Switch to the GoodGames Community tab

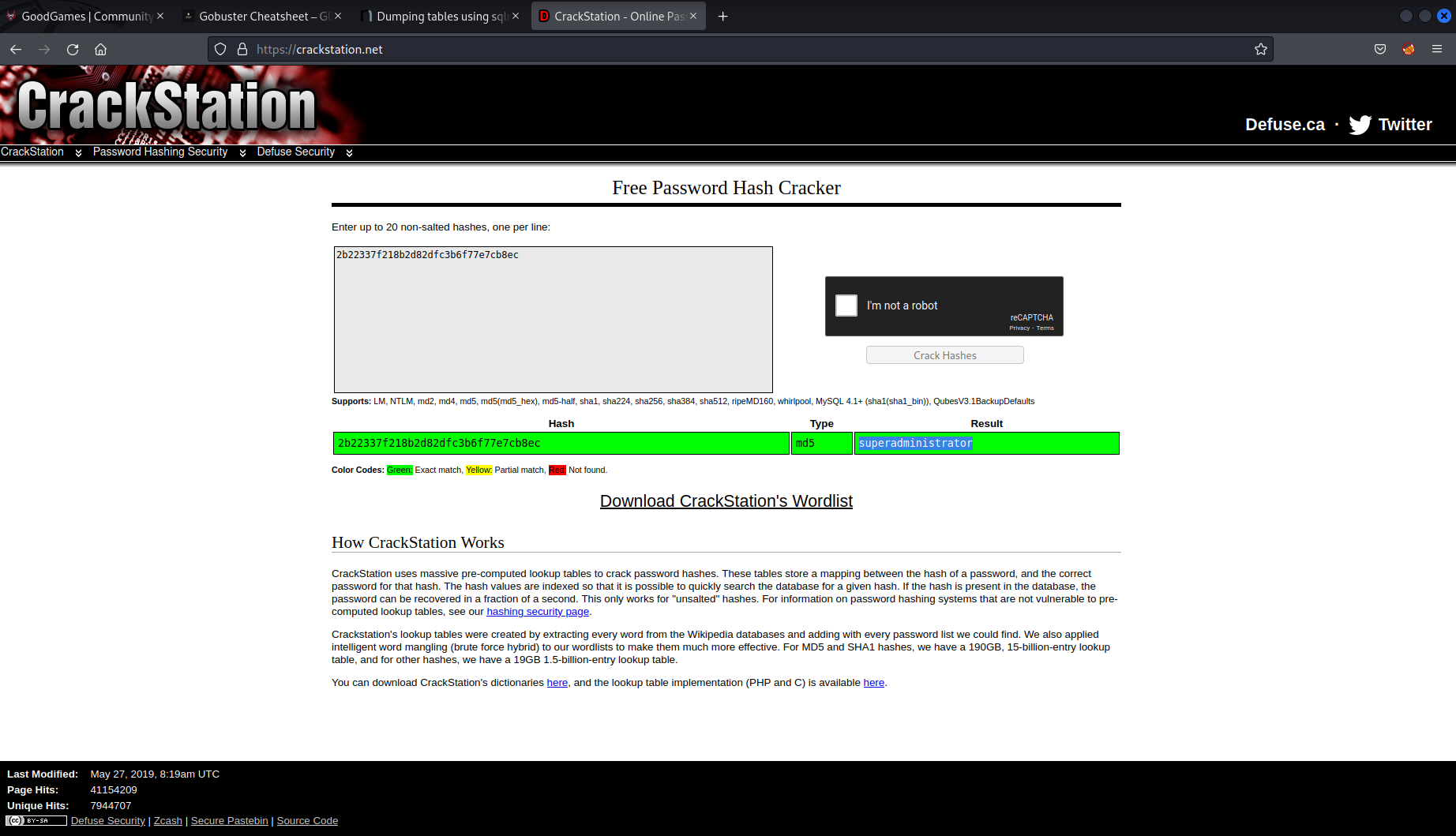[86, 16]
